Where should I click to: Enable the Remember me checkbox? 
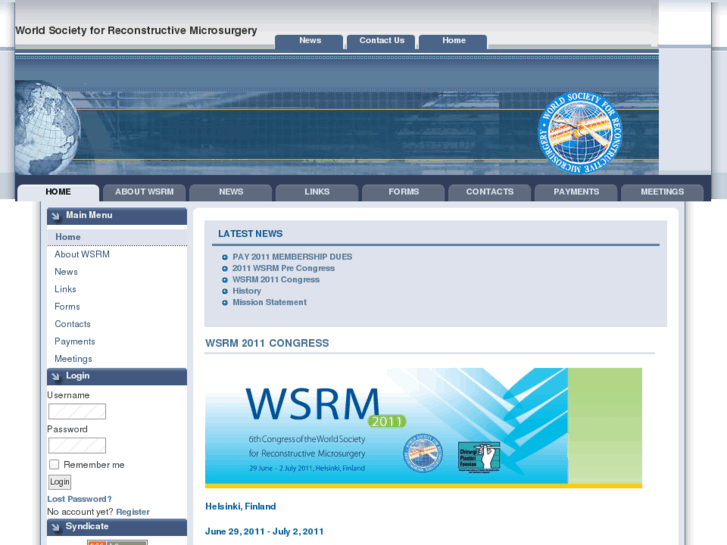tap(54, 464)
